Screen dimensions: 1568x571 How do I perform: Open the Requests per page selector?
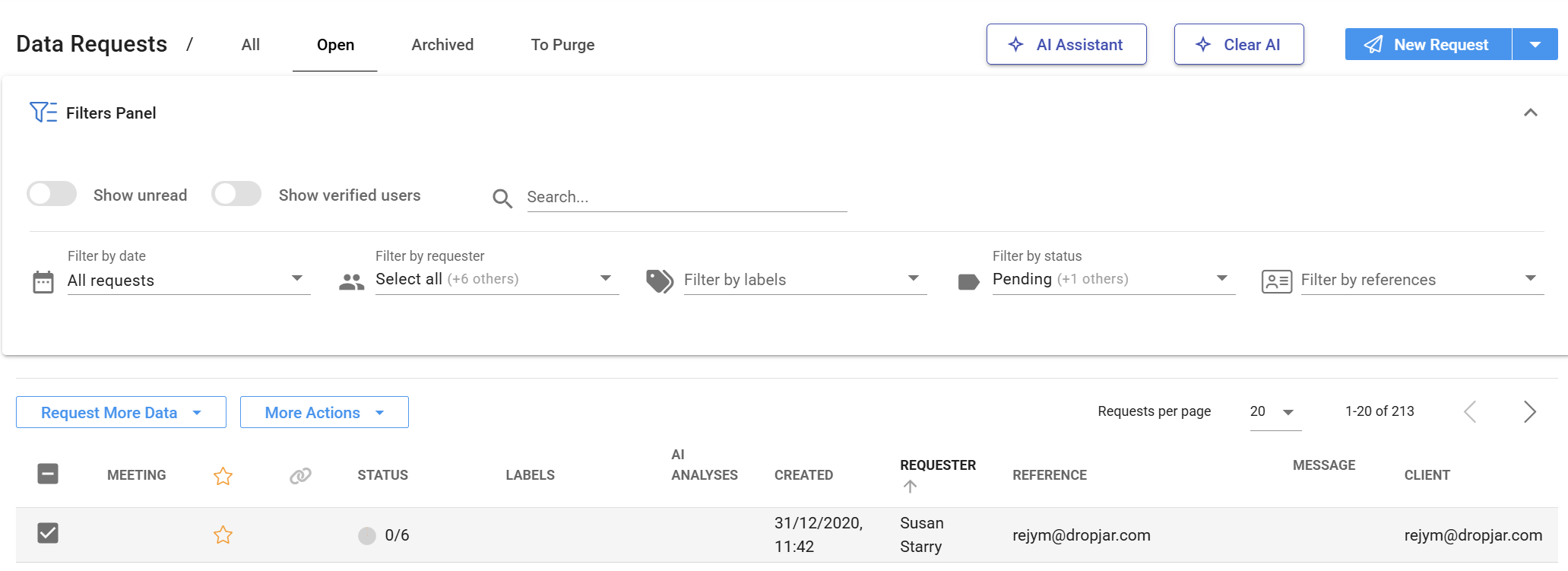click(x=1275, y=412)
